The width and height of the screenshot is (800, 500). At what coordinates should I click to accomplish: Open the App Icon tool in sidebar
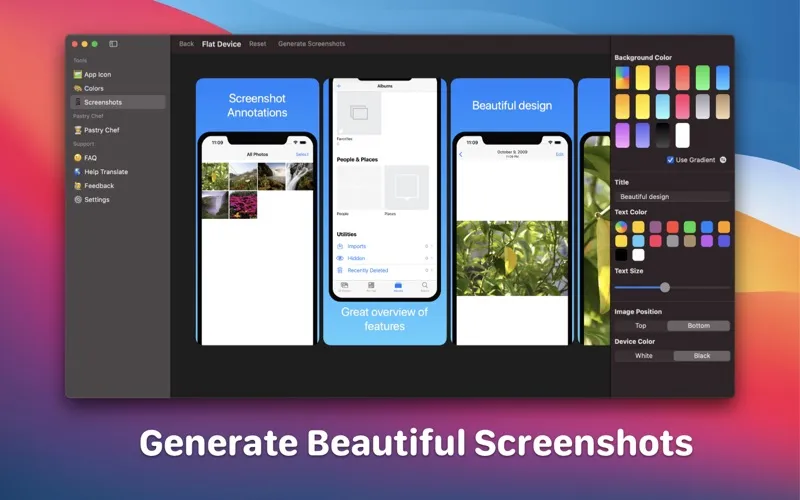(117, 74)
